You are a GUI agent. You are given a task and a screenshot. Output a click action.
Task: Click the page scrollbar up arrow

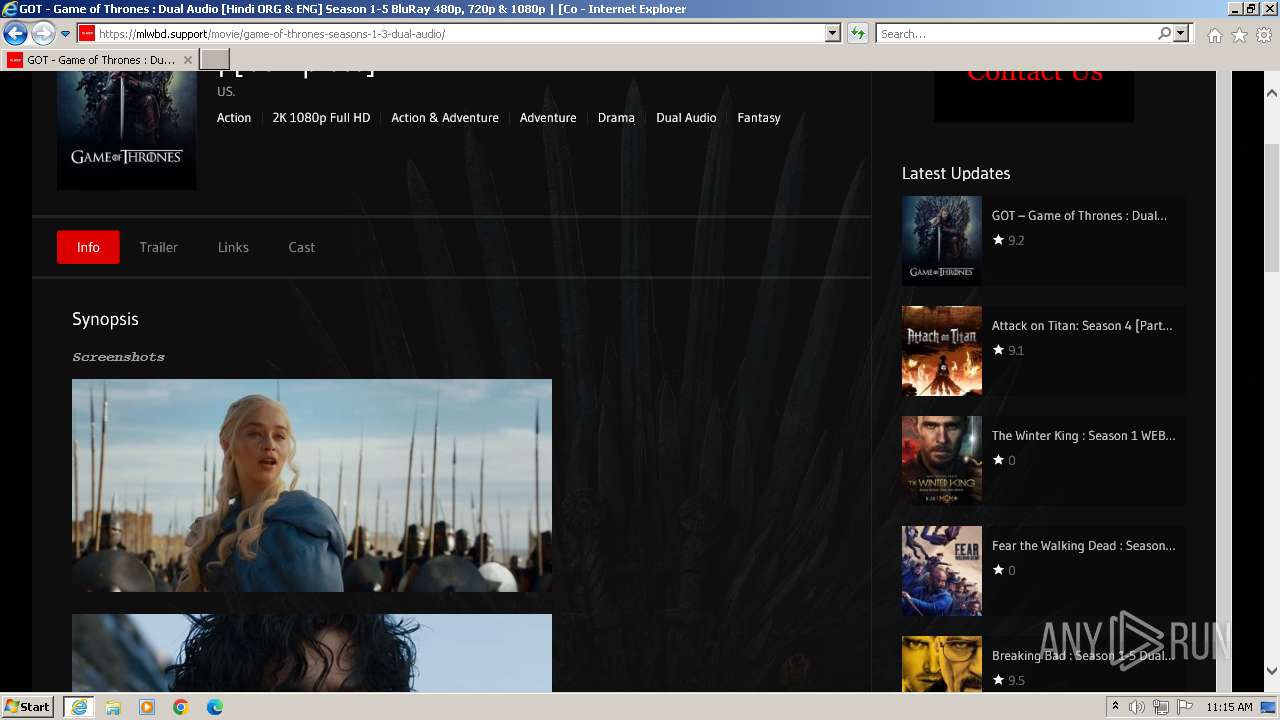click(x=1272, y=93)
